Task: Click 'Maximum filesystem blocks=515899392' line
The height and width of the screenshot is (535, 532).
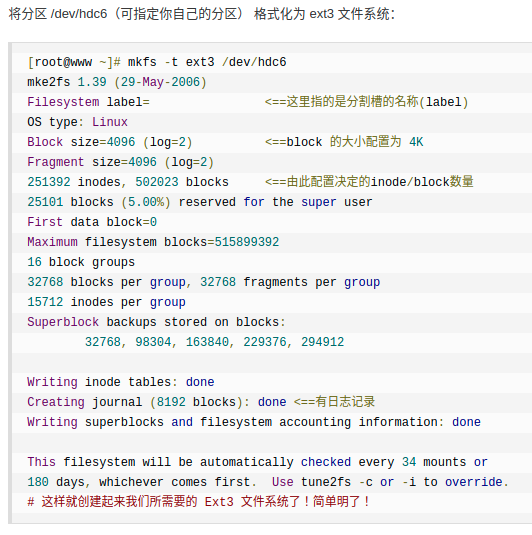Action: tap(153, 242)
